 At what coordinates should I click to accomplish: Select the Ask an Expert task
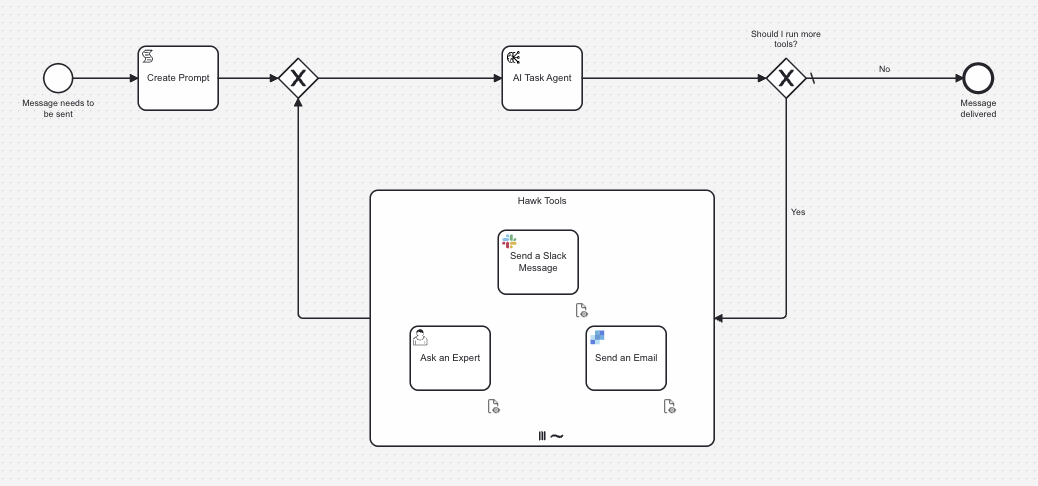tap(450, 358)
